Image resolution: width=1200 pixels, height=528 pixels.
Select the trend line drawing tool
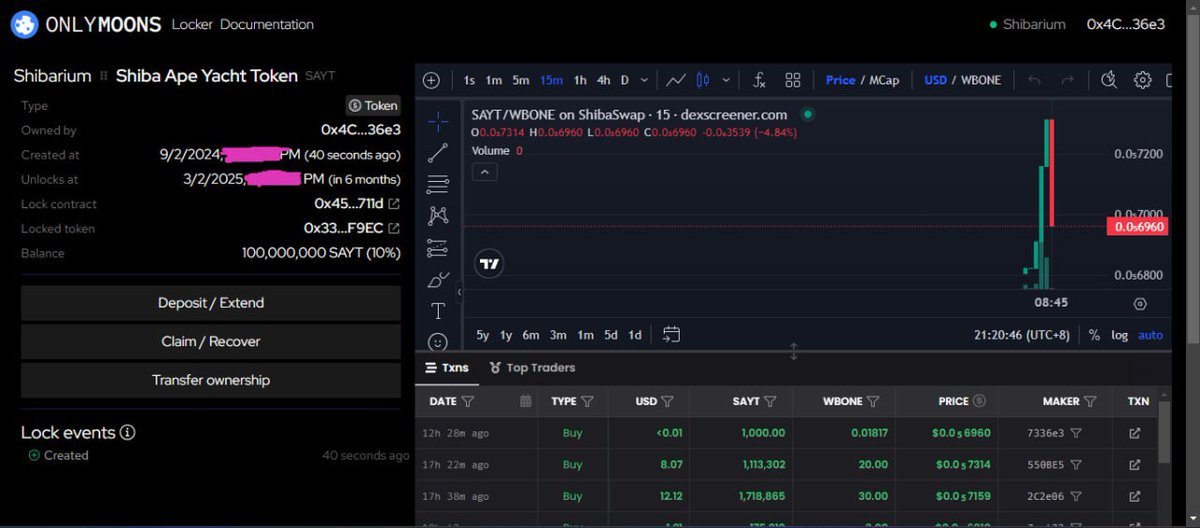point(438,153)
